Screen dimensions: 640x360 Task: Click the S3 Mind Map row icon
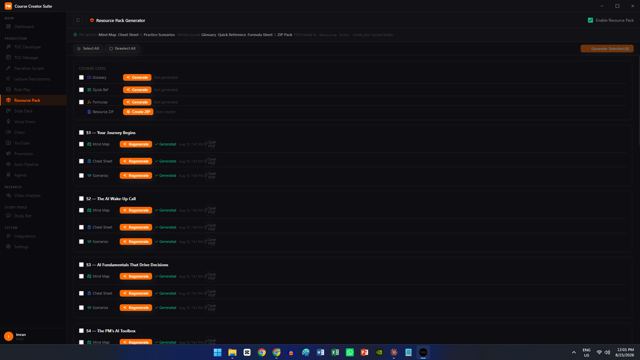[89, 276]
